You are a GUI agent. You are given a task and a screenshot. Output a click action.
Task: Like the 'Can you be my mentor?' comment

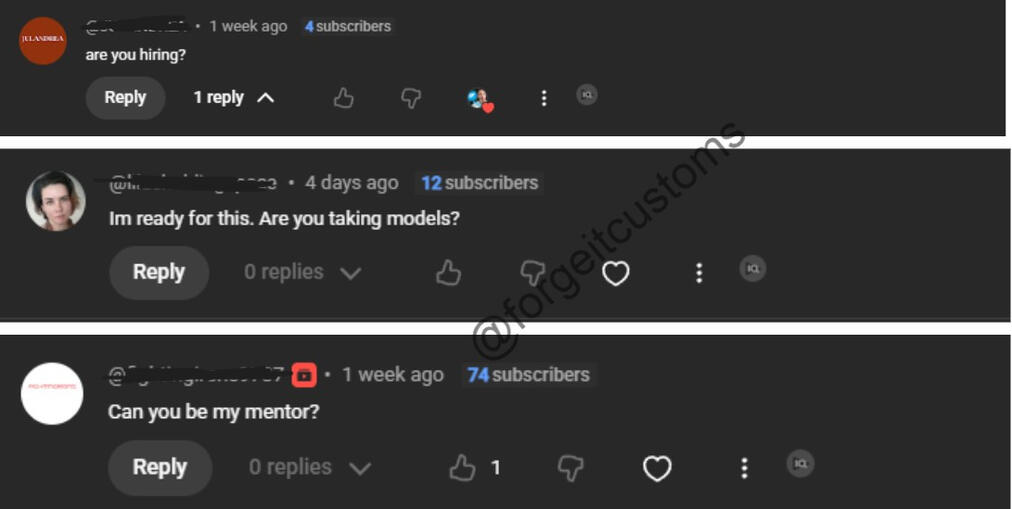click(462, 468)
